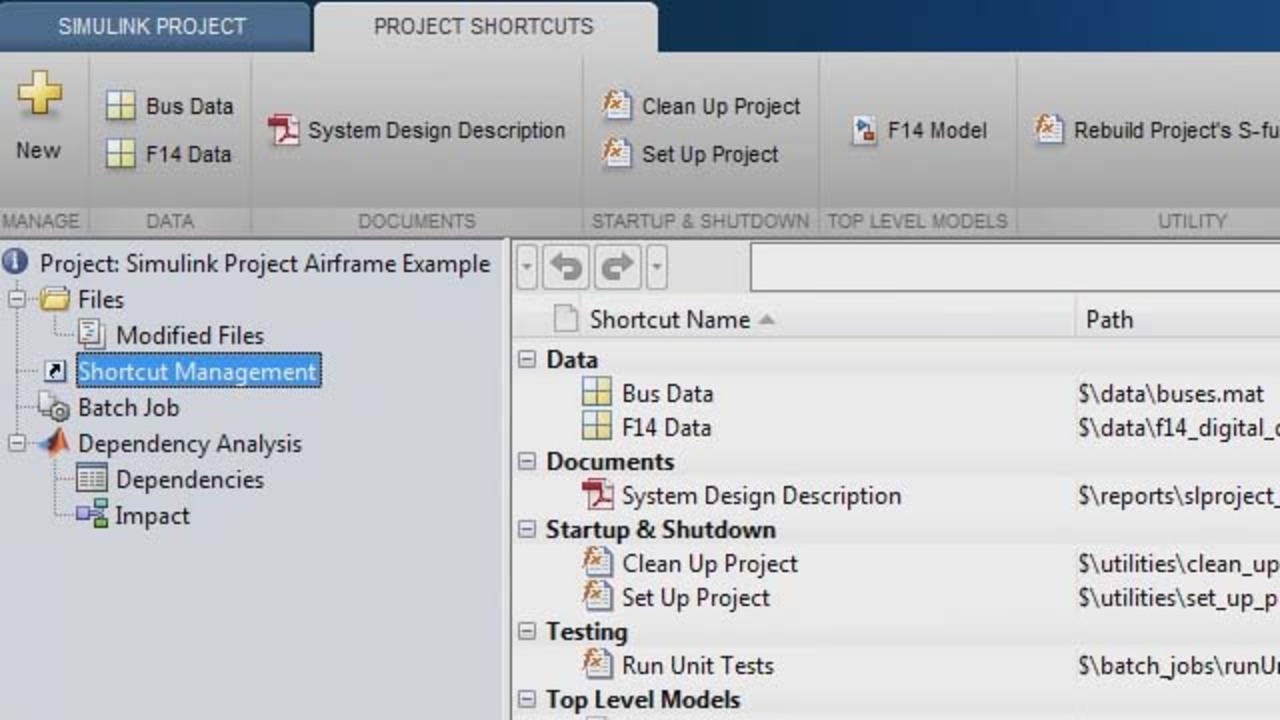Collapse the Dependency Analysis tree node
1280x720 pixels.
(17, 443)
